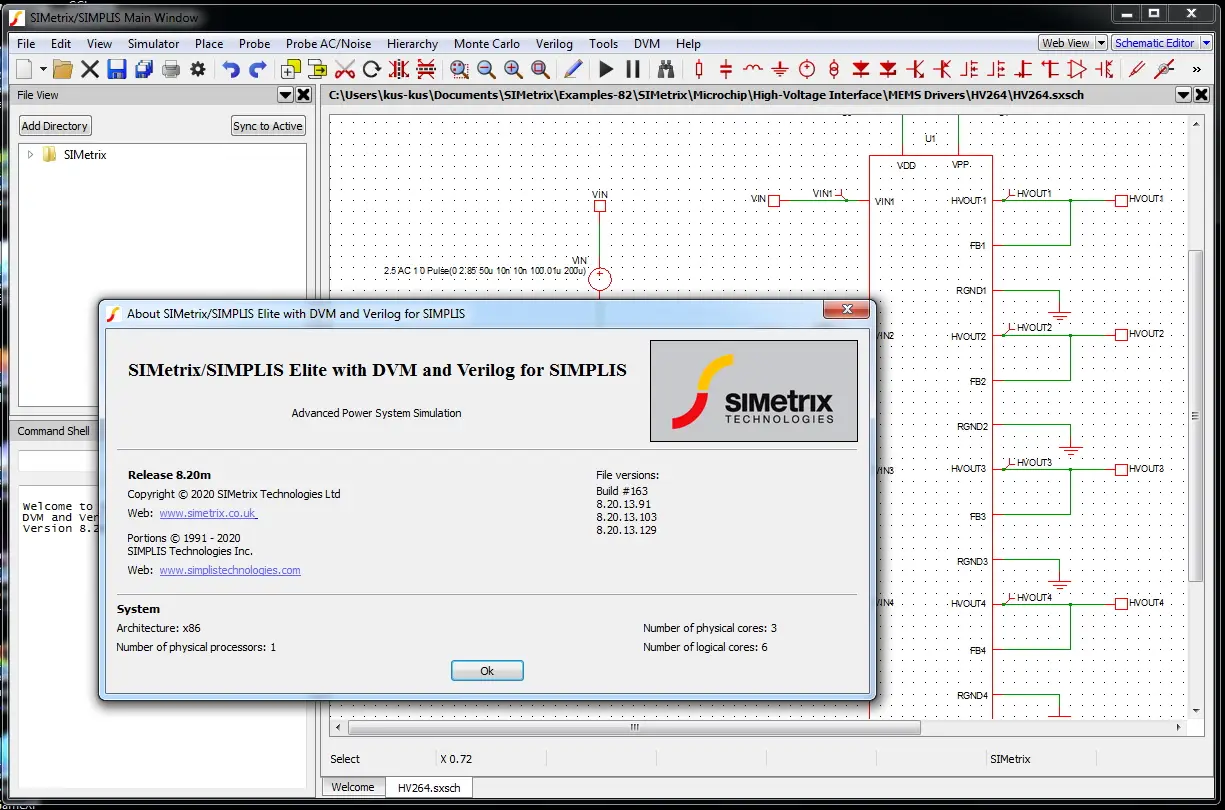Image resolution: width=1225 pixels, height=810 pixels.
Task: Expand the toolbar overflow chevron
Action: 1197,69
